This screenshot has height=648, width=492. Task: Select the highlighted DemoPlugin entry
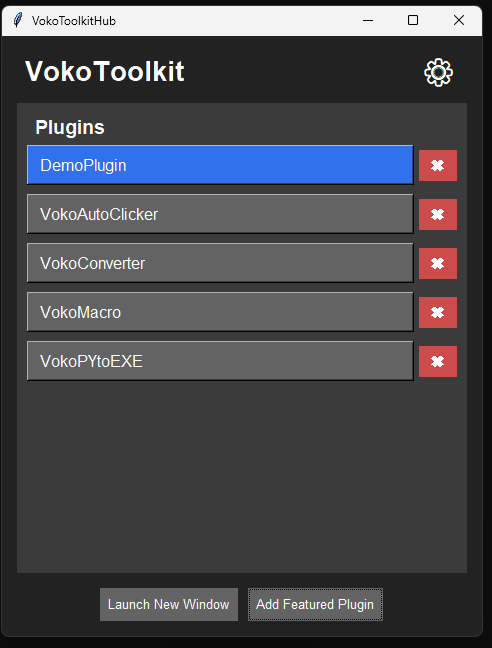click(x=220, y=165)
